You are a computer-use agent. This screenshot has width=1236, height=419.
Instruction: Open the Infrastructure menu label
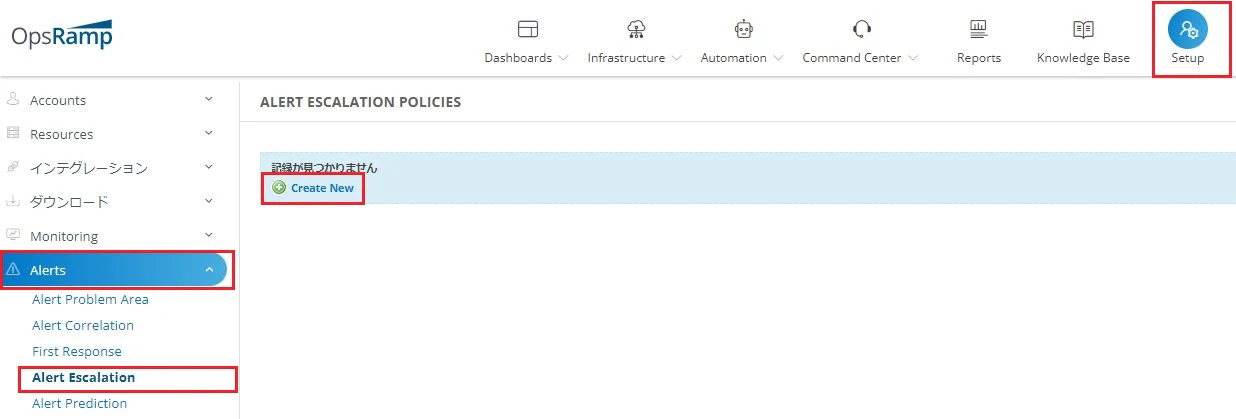tap(626, 58)
